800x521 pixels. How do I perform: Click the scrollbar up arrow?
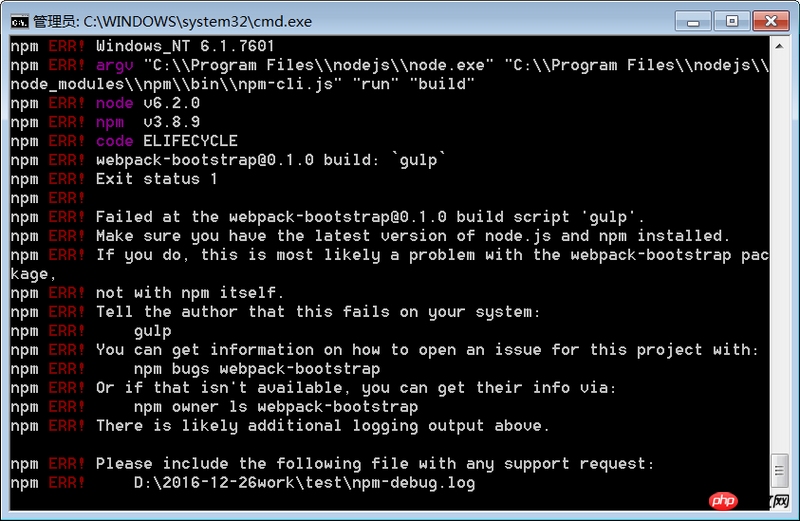coord(779,46)
